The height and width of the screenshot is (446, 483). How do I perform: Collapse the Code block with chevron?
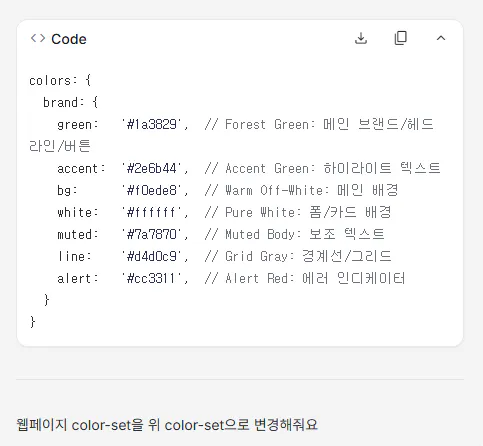coord(441,38)
